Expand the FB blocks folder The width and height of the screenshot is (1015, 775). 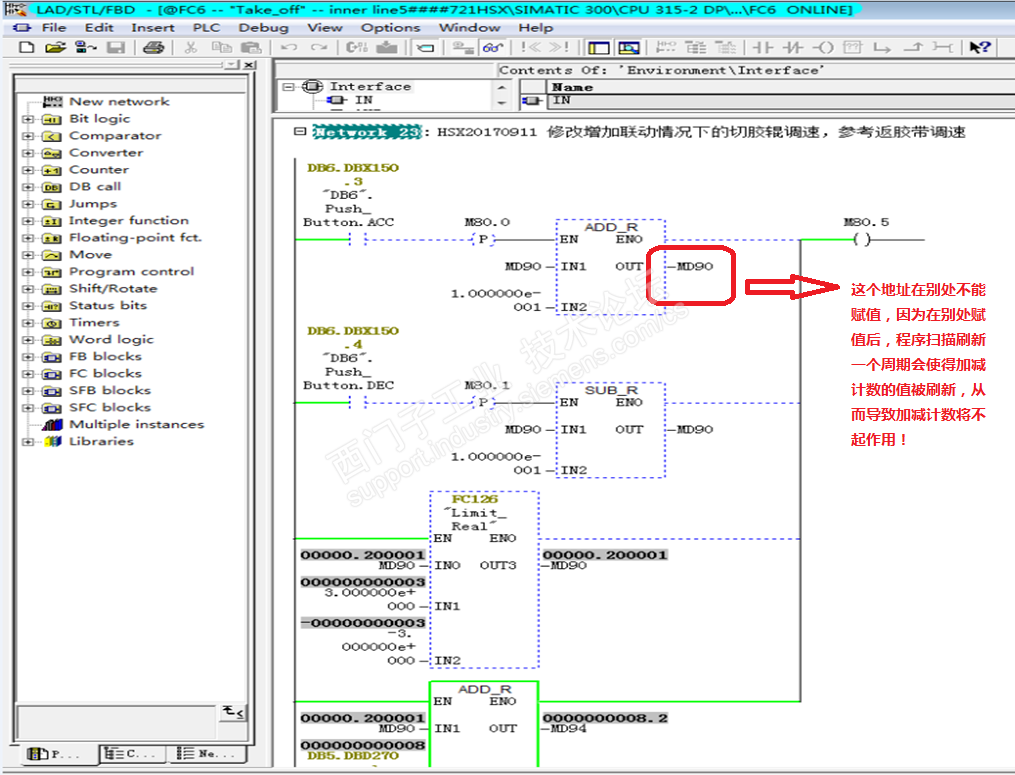pyautogui.click(x=28, y=357)
